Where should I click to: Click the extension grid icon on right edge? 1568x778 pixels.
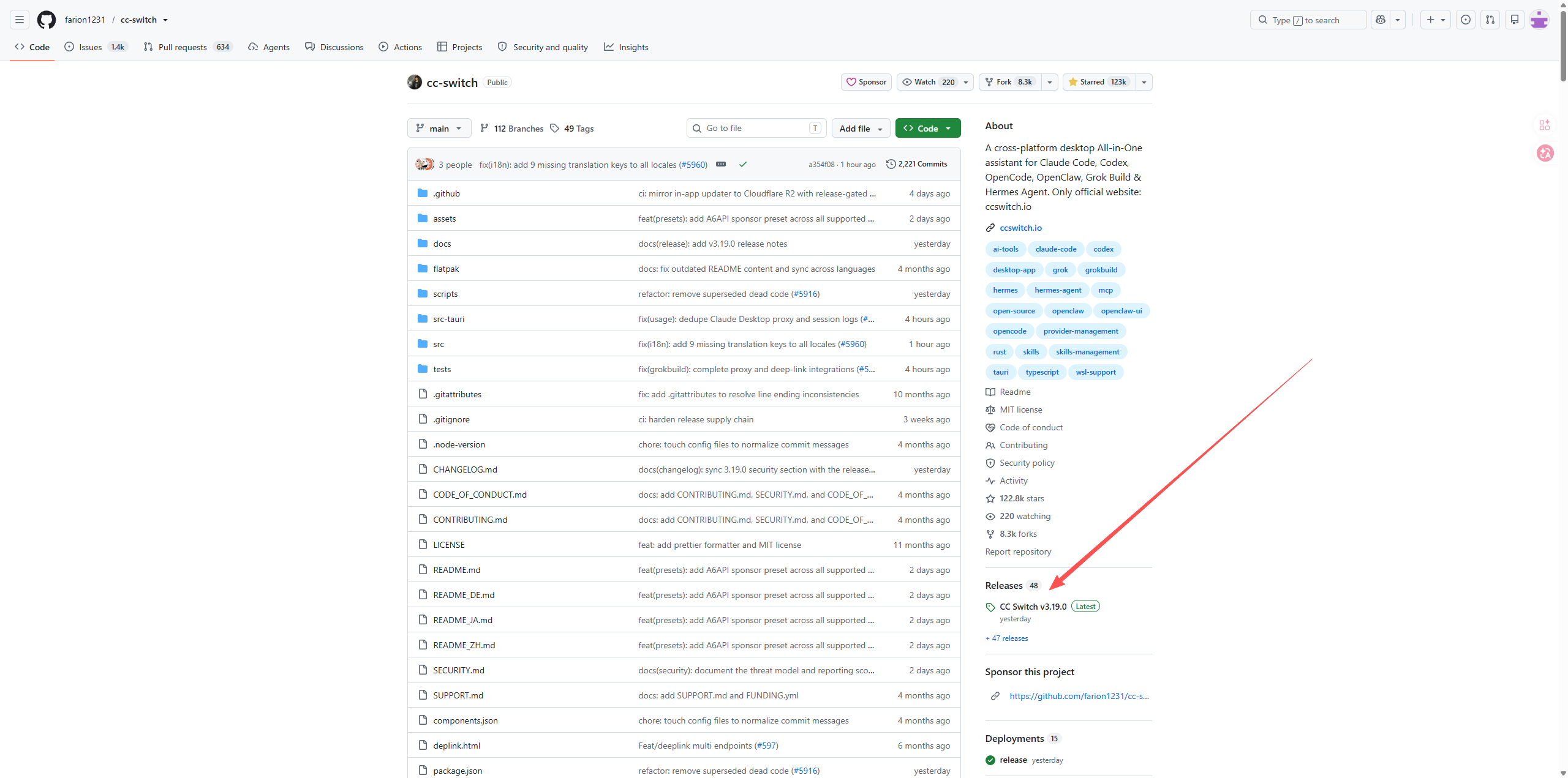tap(1545, 125)
